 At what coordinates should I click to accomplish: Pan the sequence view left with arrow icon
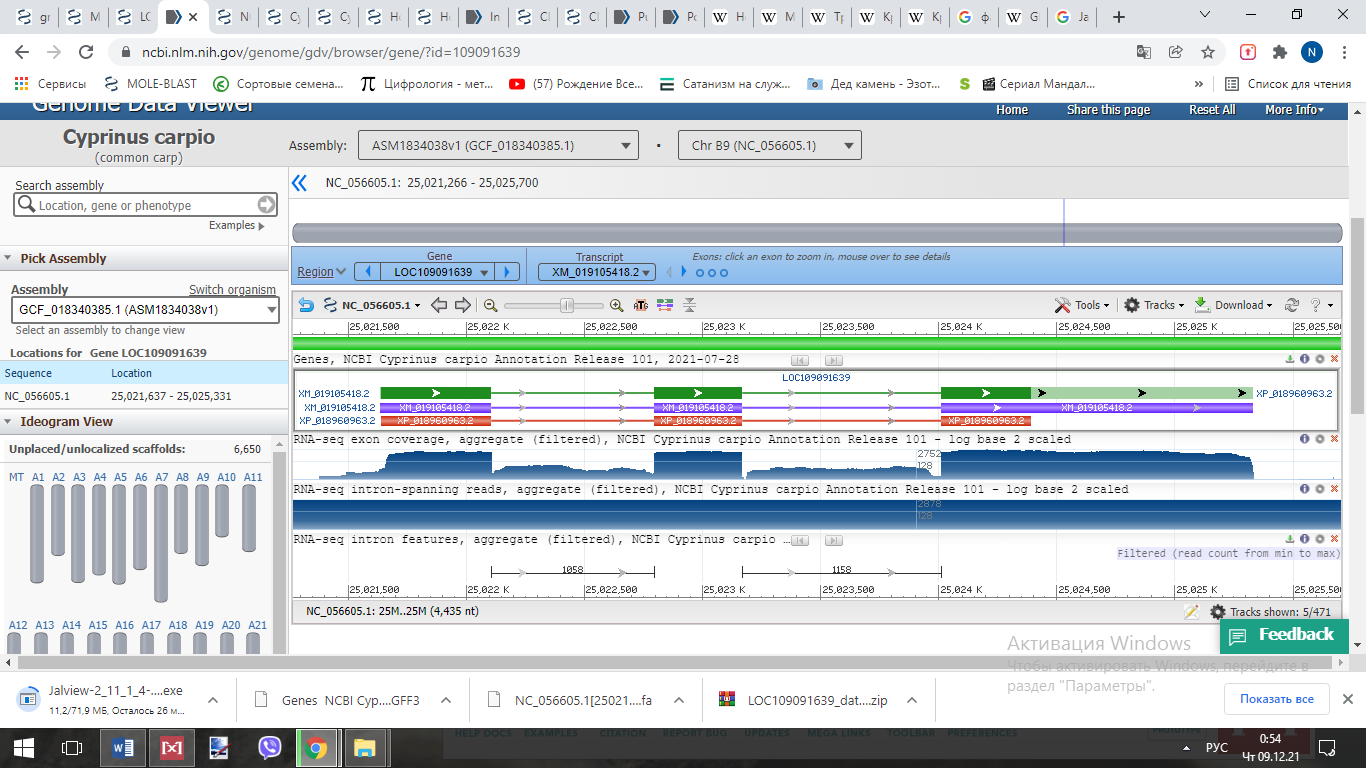(438, 305)
